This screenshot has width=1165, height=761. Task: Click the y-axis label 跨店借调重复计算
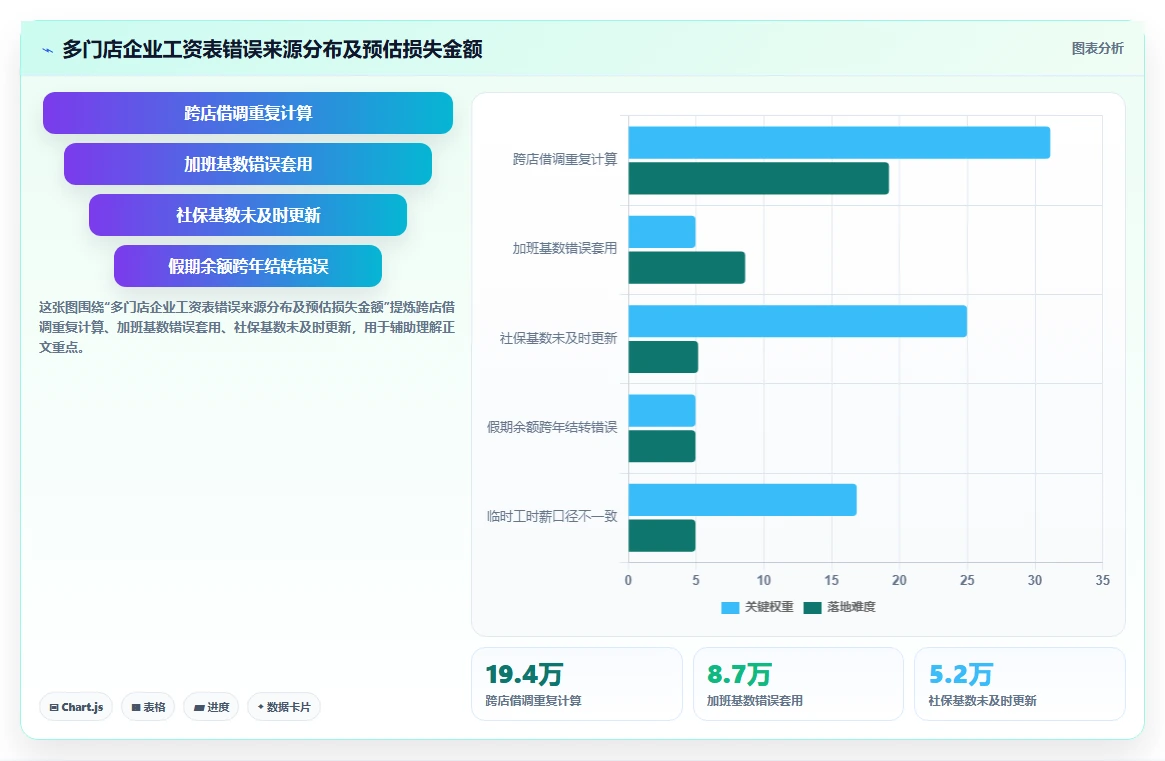[565, 159]
